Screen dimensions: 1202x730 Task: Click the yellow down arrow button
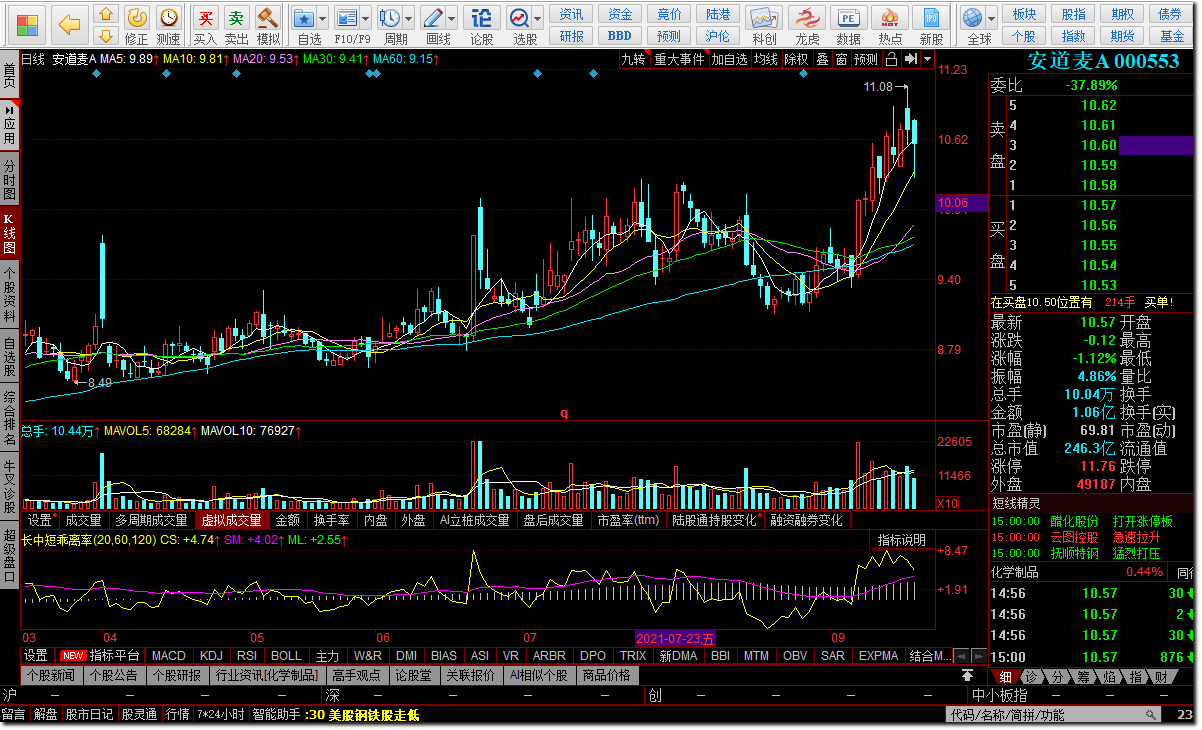click(106, 38)
